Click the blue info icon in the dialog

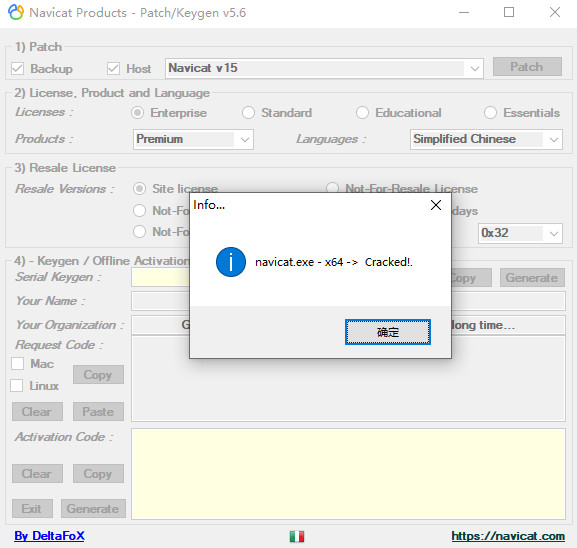[x=231, y=262]
